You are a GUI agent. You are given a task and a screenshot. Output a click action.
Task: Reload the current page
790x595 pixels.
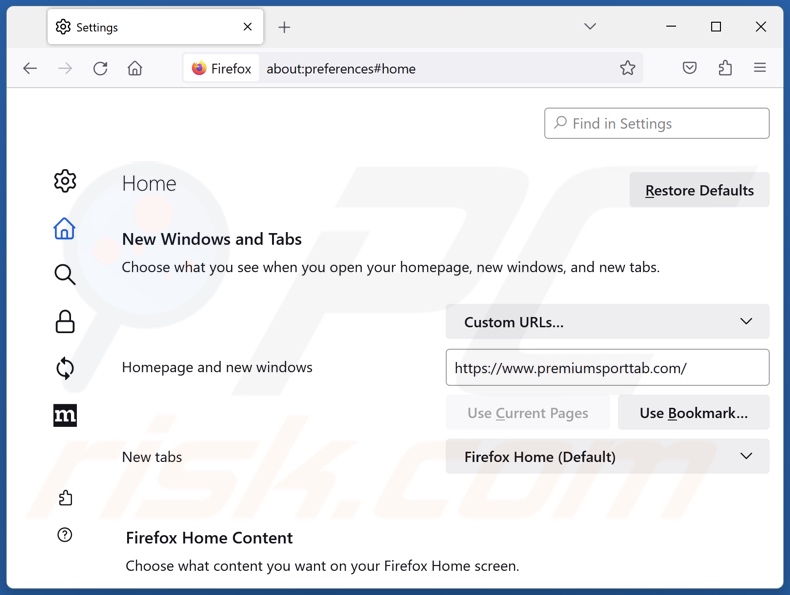click(x=100, y=68)
